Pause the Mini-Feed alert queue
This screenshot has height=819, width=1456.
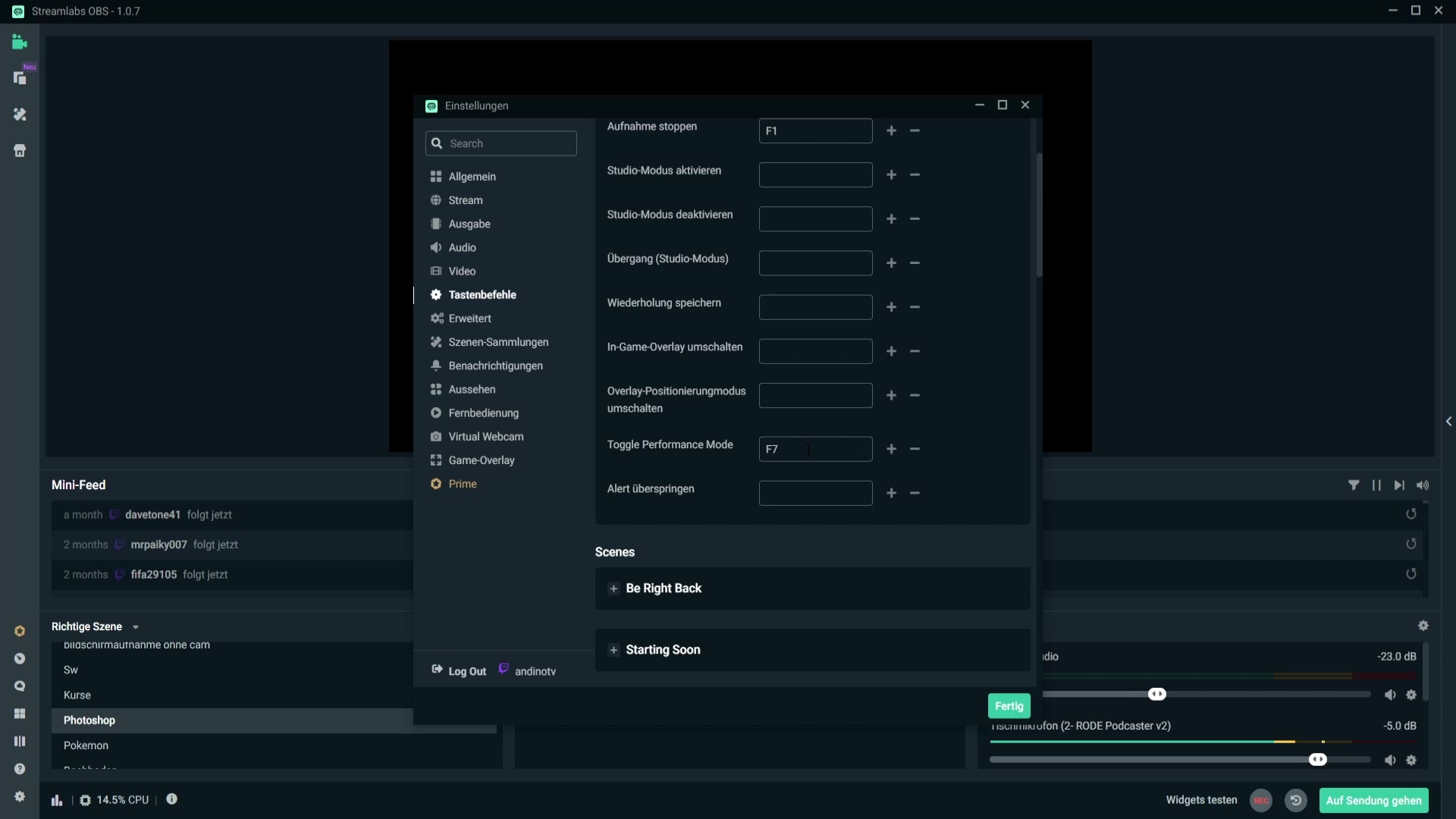[x=1376, y=485]
